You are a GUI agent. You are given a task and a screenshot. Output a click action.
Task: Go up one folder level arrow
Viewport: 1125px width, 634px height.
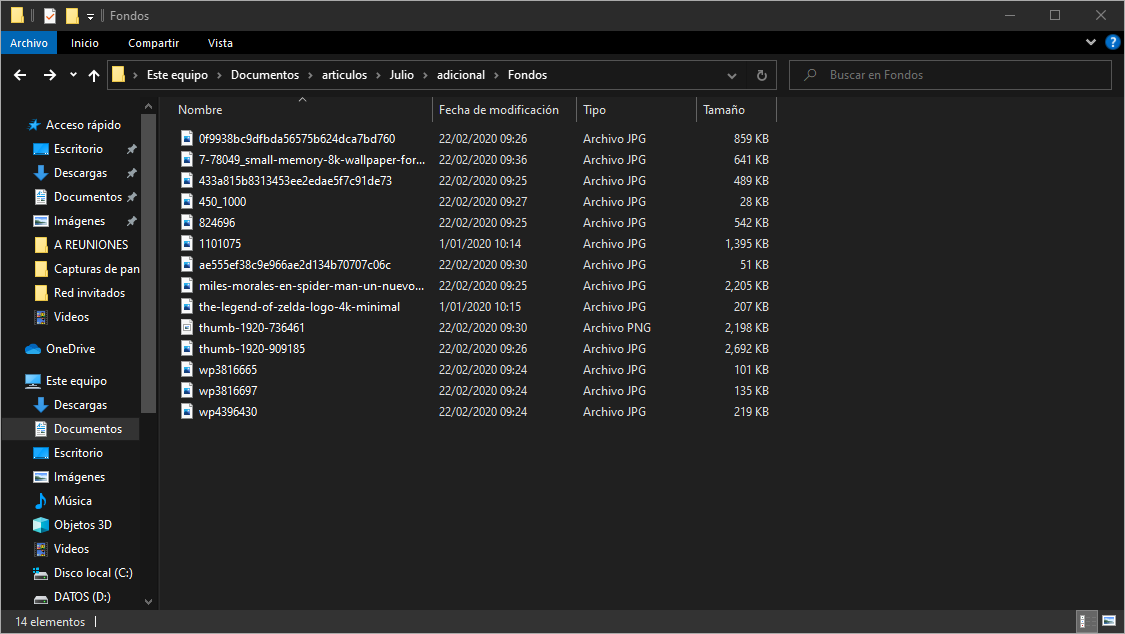[x=94, y=75]
